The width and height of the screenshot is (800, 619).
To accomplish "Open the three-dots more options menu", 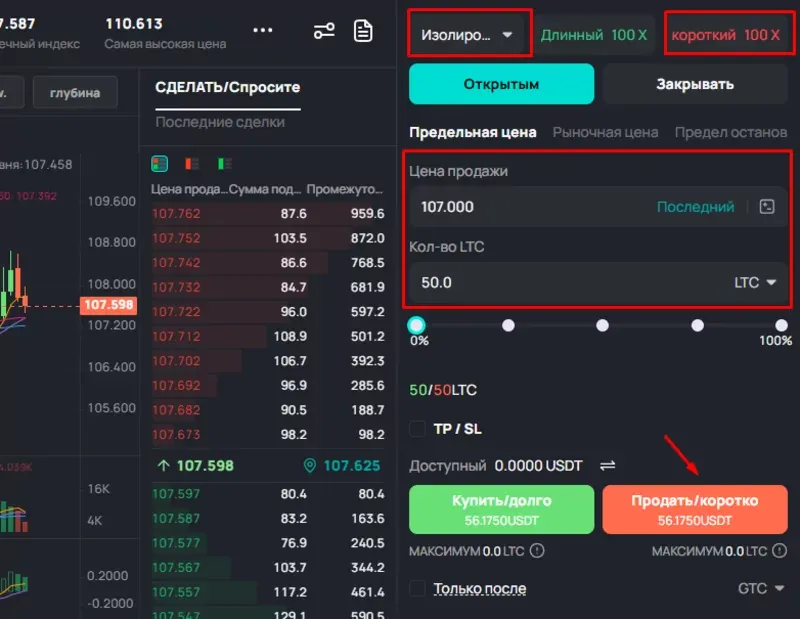I will (263, 30).
